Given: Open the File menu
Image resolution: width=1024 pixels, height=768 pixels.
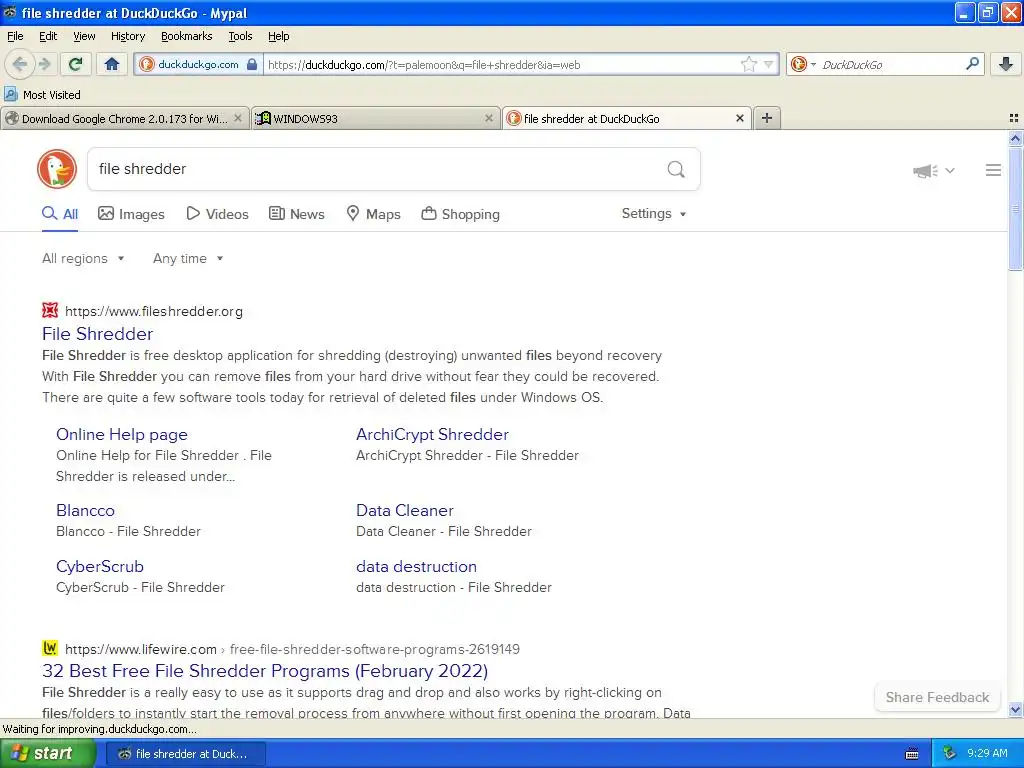Looking at the screenshot, I should [15, 36].
